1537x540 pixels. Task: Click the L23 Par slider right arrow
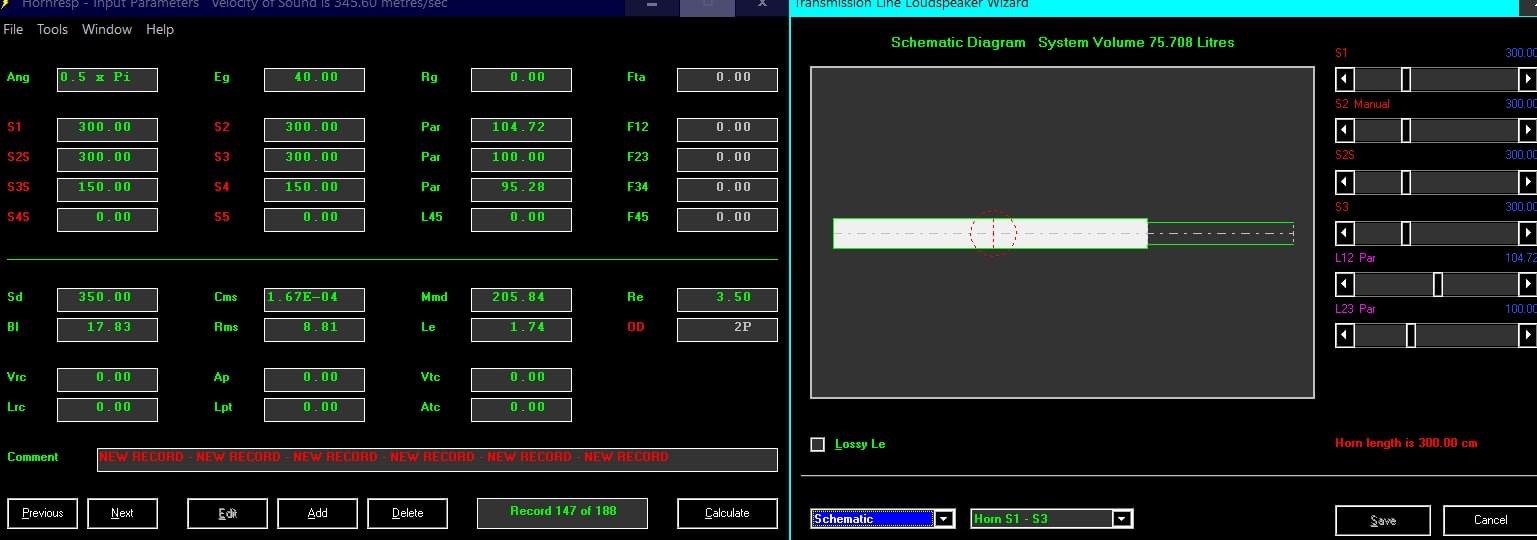(1527, 336)
